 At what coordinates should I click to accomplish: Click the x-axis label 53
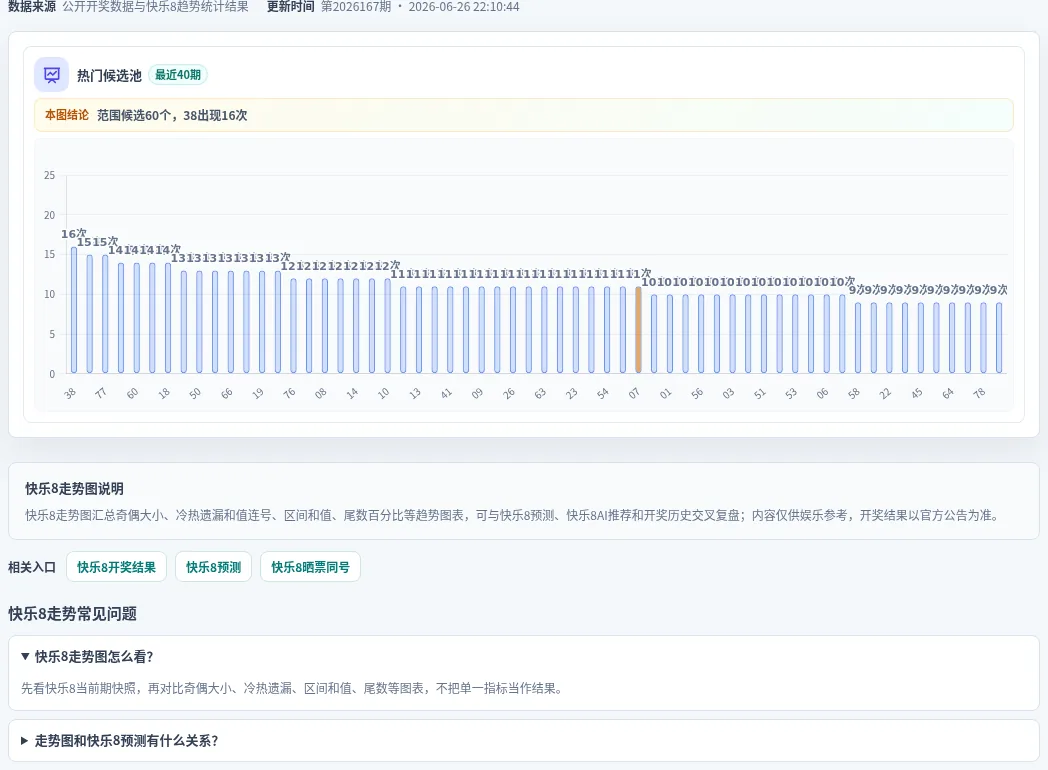pyautogui.click(x=791, y=393)
